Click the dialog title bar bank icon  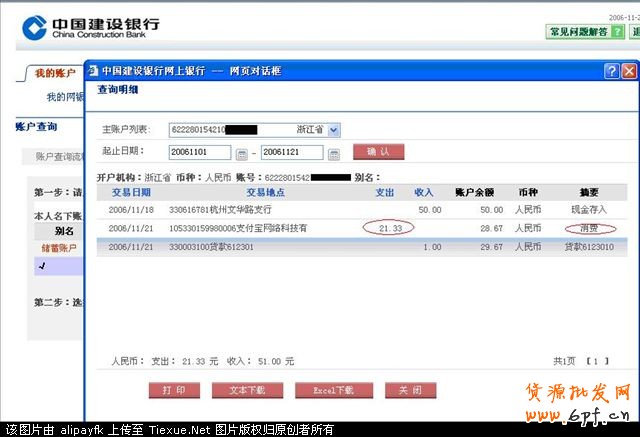pyautogui.click(x=94, y=71)
